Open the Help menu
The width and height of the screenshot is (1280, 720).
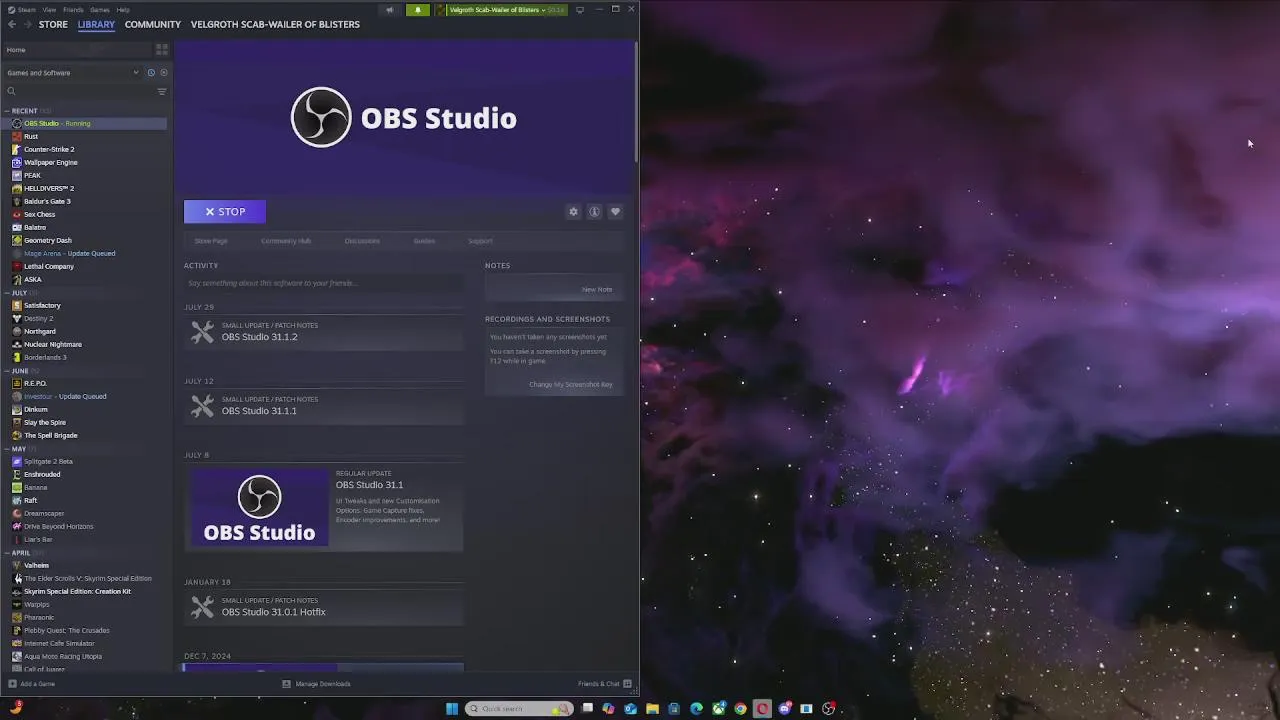(123, 9)
